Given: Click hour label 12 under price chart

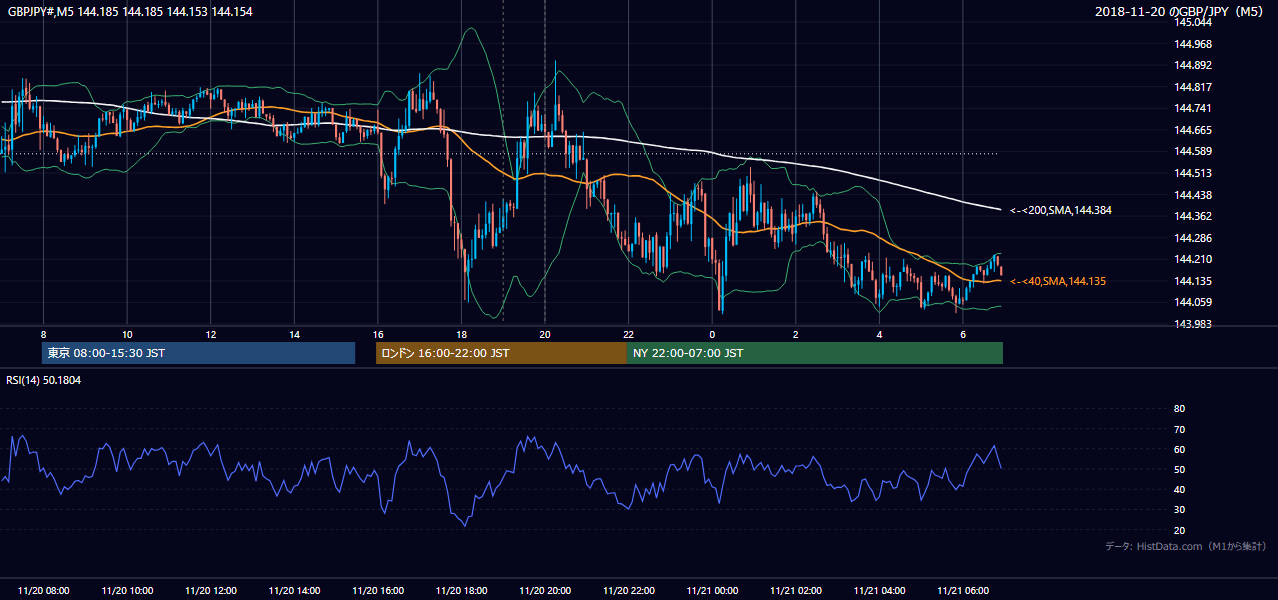Looking at the screenshot, I should (x=210, y=334).
